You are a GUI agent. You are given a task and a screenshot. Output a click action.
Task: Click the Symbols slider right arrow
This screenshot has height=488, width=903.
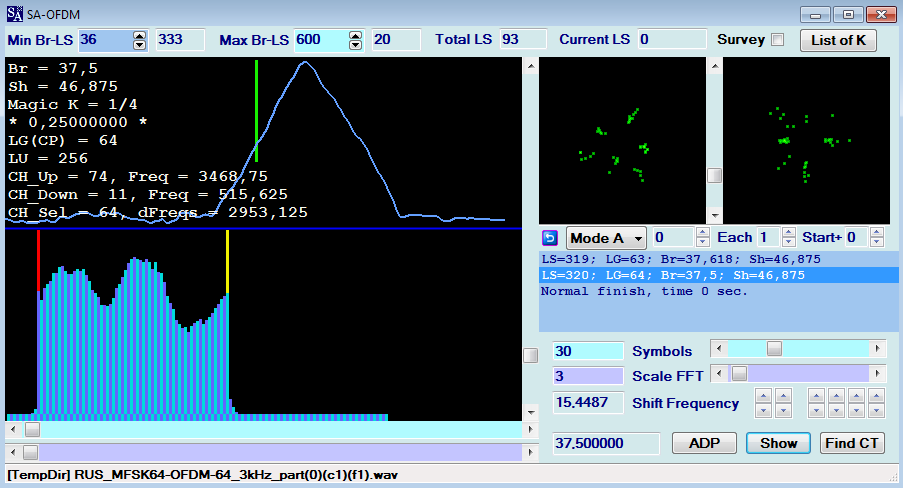tap(878, 348)
